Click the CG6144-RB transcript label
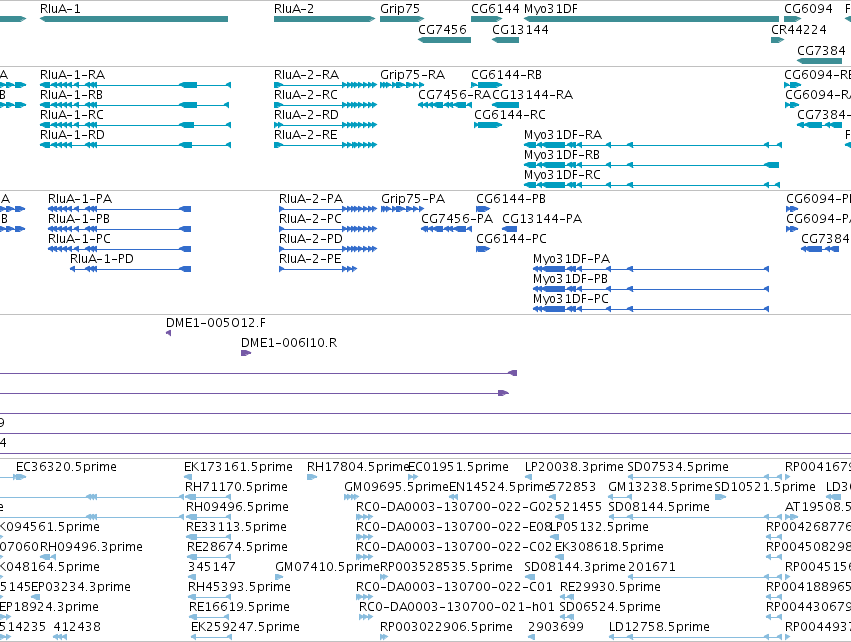The width and height of the screenshot is (851, 642). click(506, 75)
